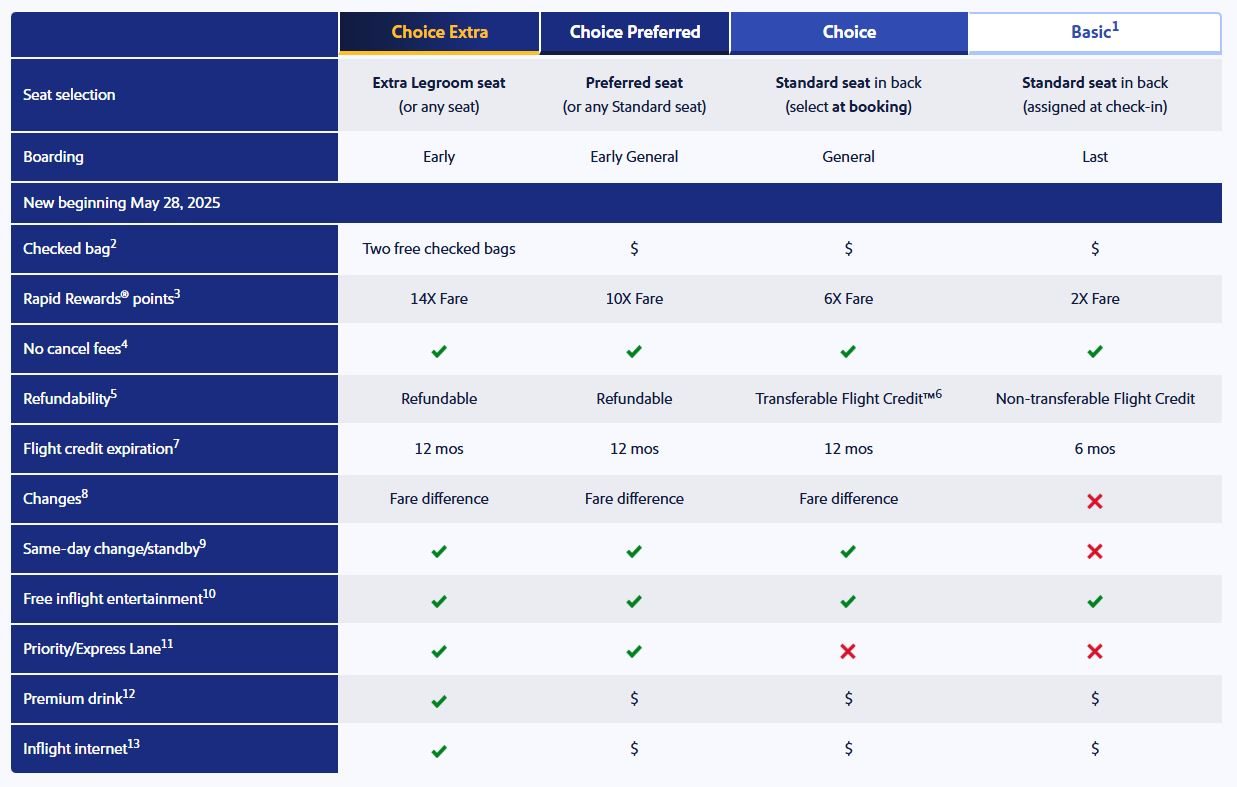
Task: Click red X for Choice Priority/Express Lane
Action: 848,651
